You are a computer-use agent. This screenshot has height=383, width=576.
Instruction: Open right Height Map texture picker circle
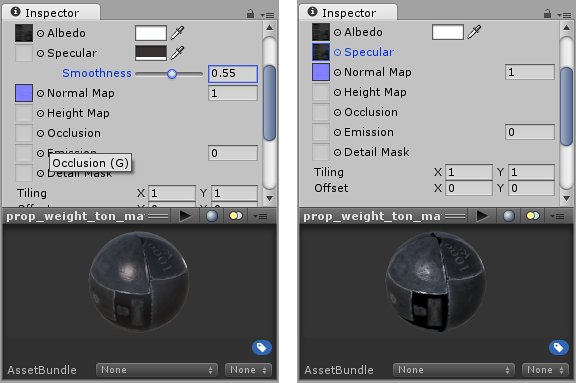pyautogui.click(x=337, y=92)
